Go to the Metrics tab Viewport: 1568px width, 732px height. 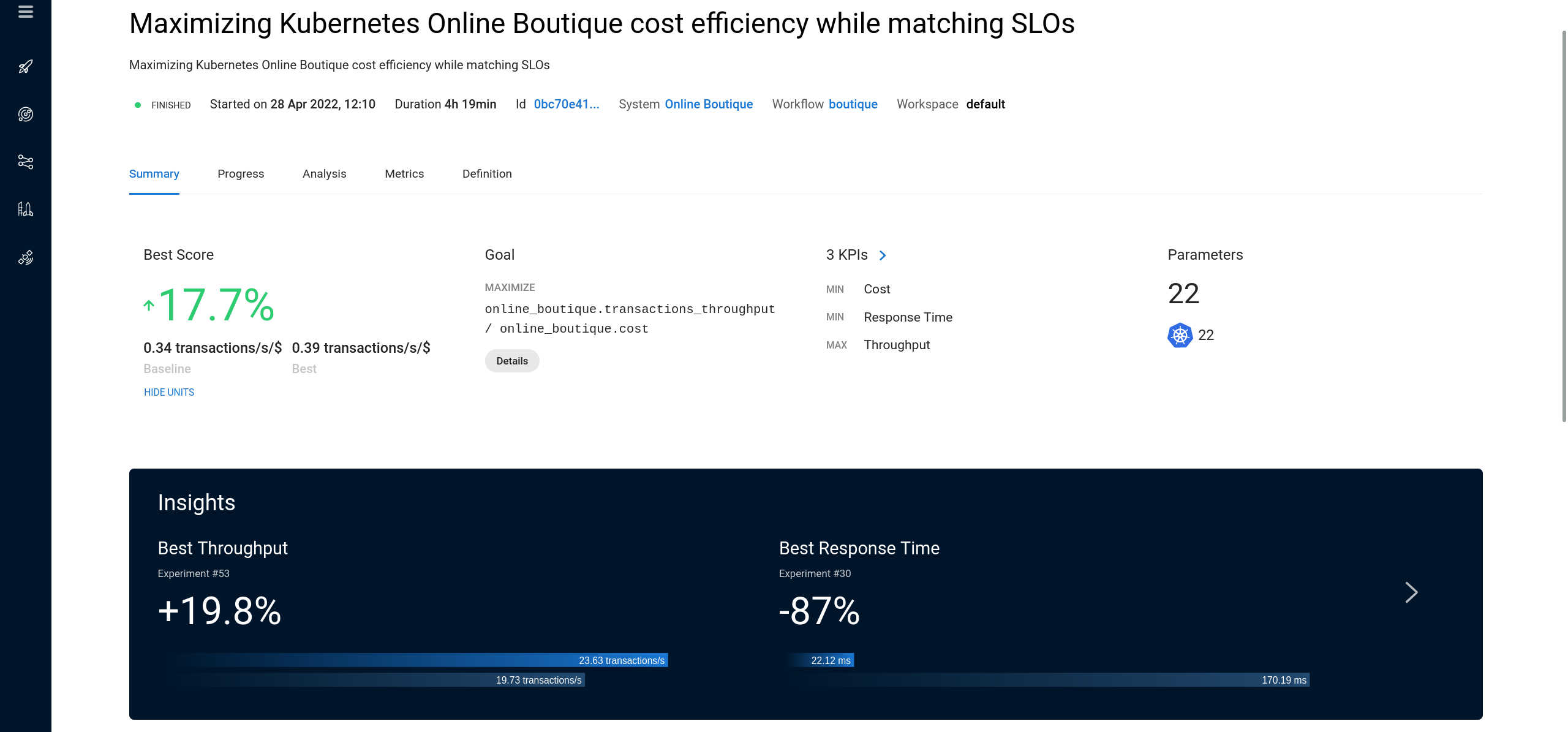click(404, 174)
